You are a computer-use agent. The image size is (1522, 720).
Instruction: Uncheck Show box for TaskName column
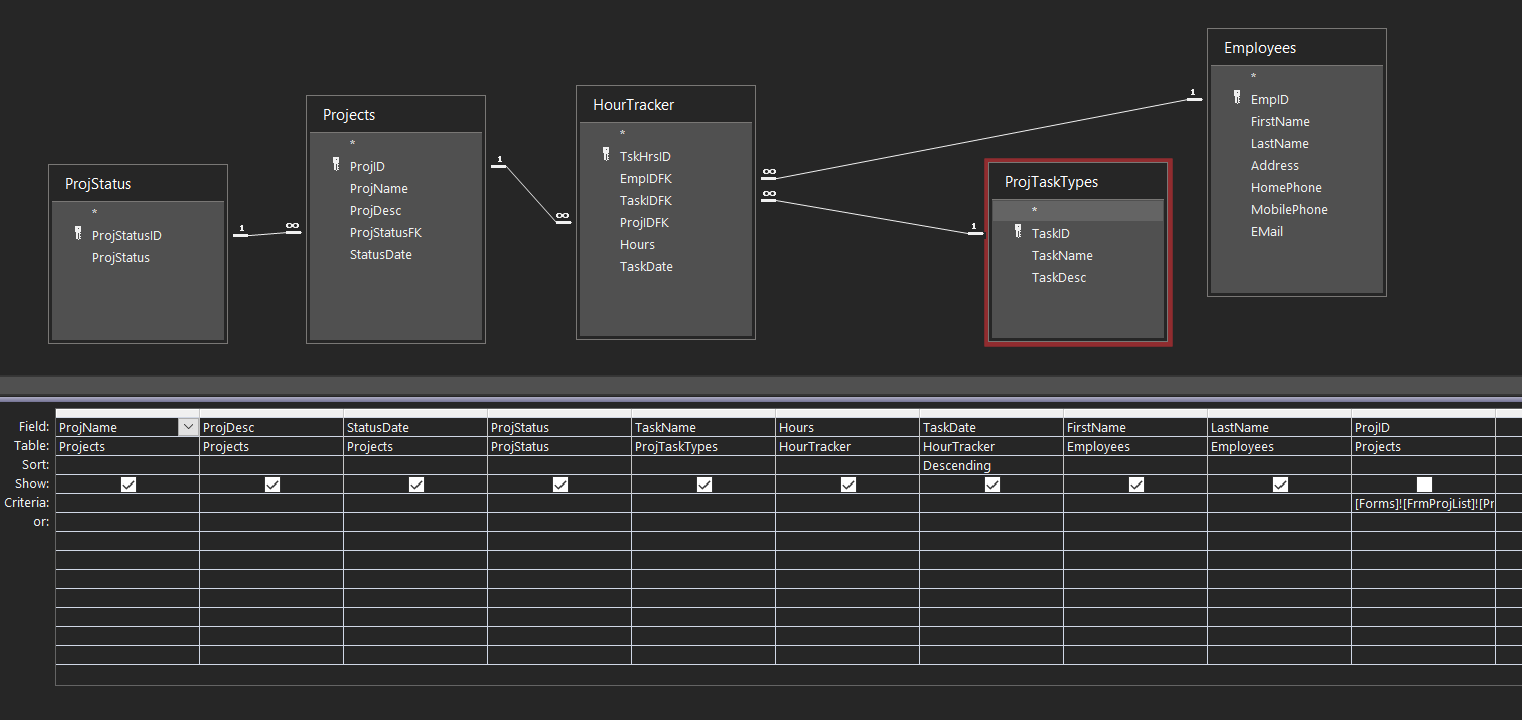pos(704,484)
